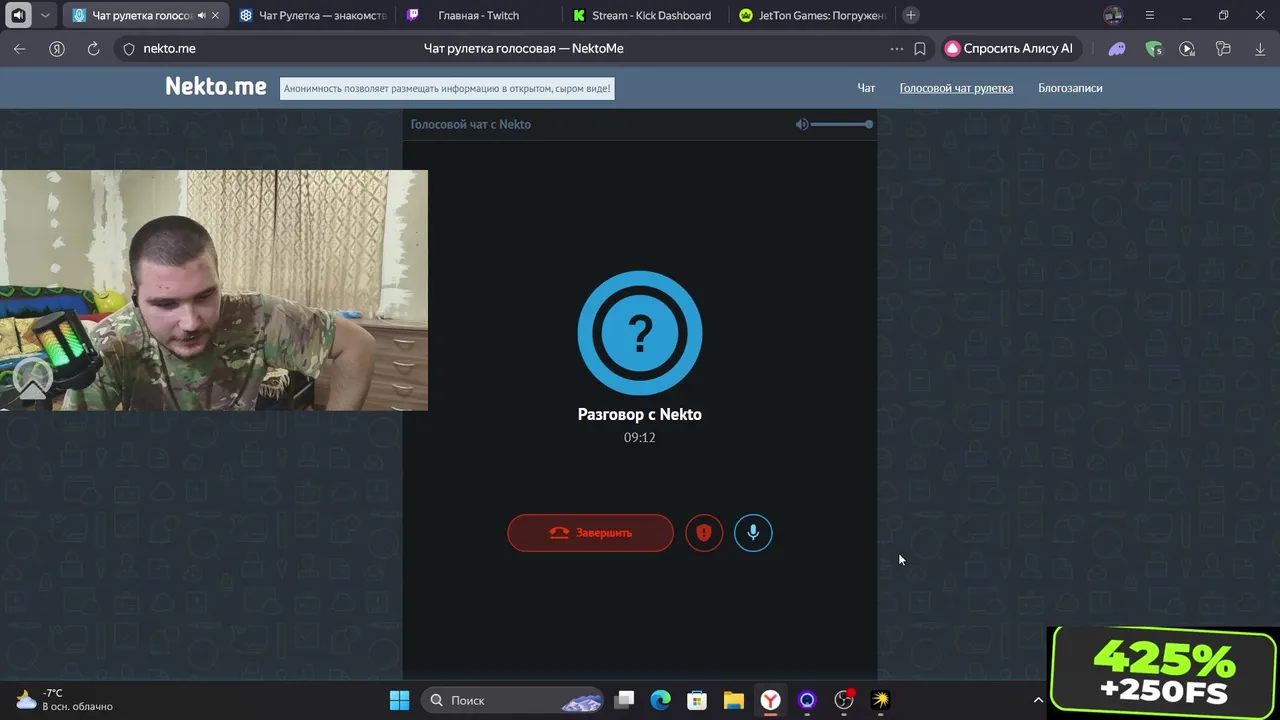Open Yandex Browser in the taskbar
Image resolution: width=1280 pixels, height=720 pixels.
[x=770, y=700]
